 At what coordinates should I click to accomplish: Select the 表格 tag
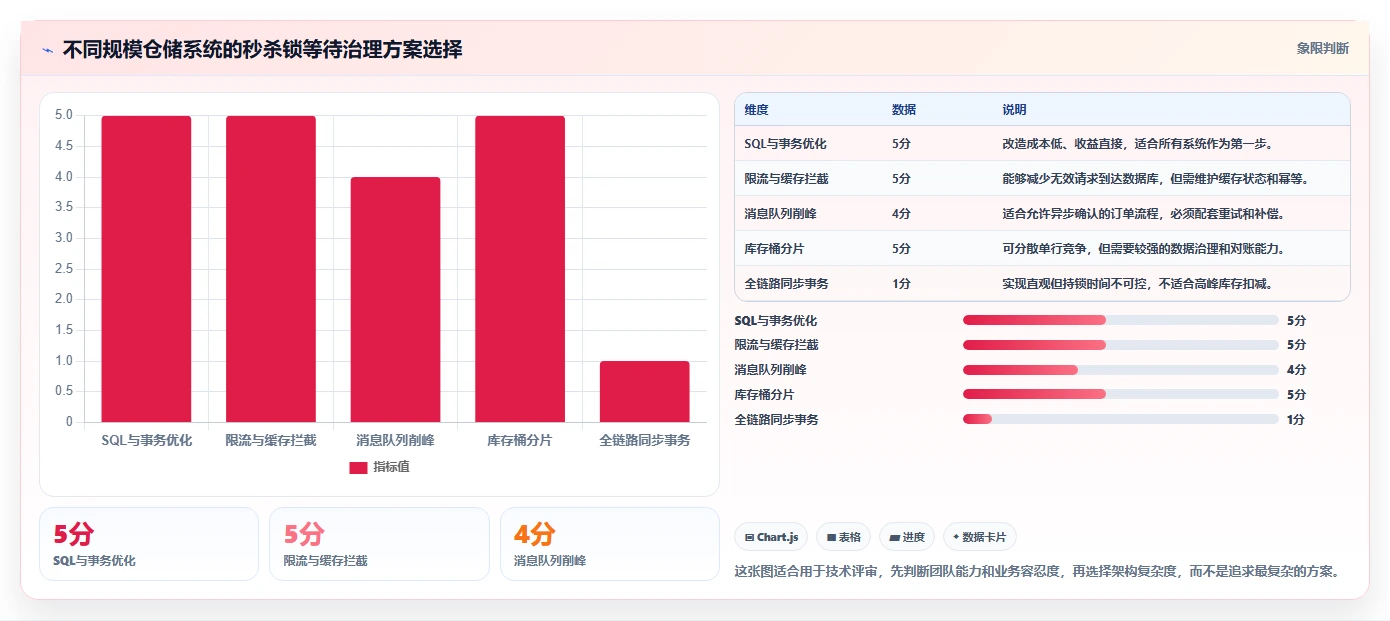tap(844, 537)
